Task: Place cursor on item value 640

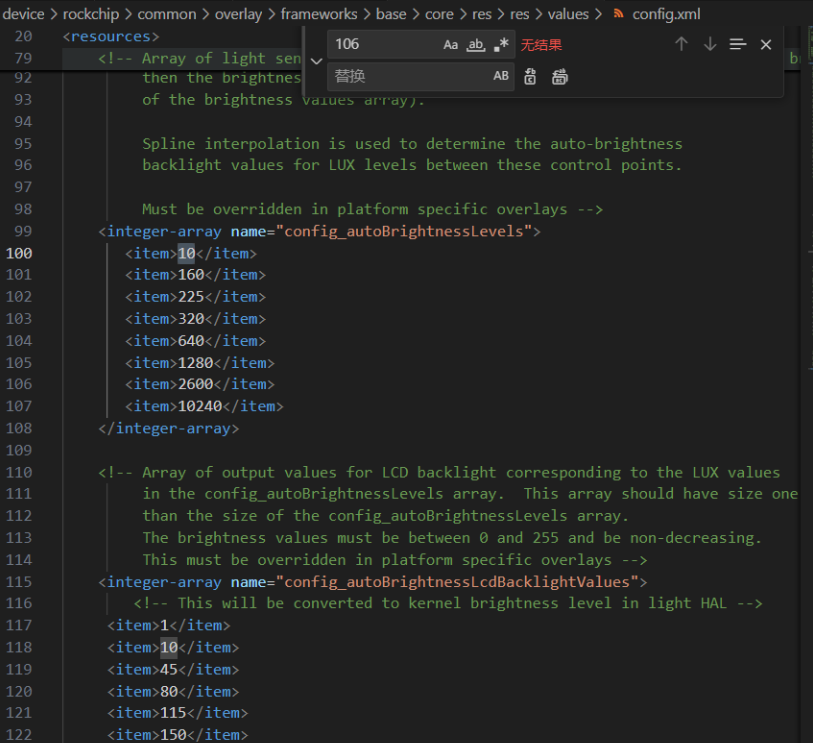Action: tap(191, 341)
